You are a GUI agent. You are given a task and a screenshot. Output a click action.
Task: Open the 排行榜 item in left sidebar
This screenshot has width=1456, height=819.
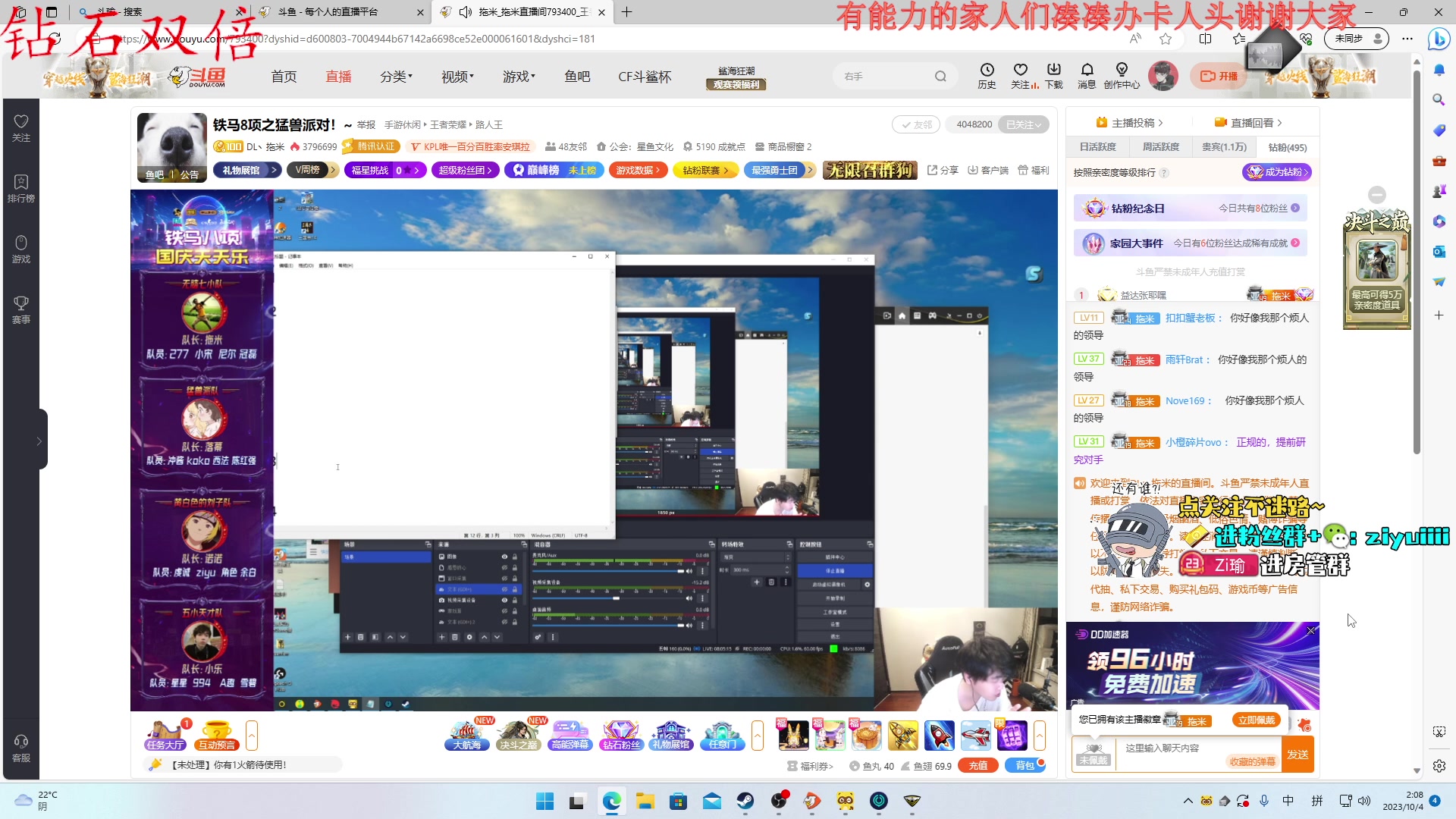[21, 189]
